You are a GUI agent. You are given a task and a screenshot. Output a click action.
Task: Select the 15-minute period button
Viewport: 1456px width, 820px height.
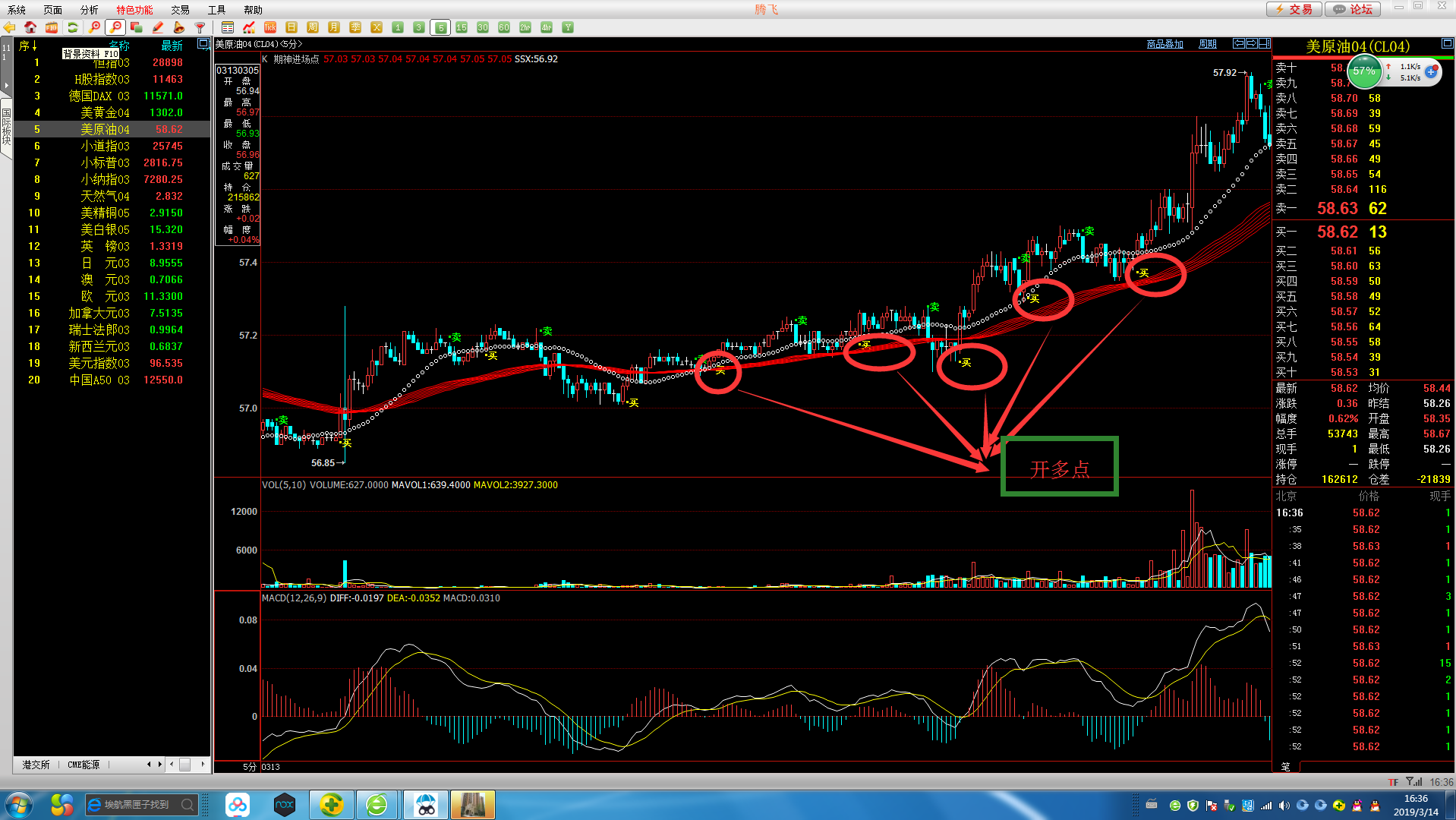click(462, 27)
